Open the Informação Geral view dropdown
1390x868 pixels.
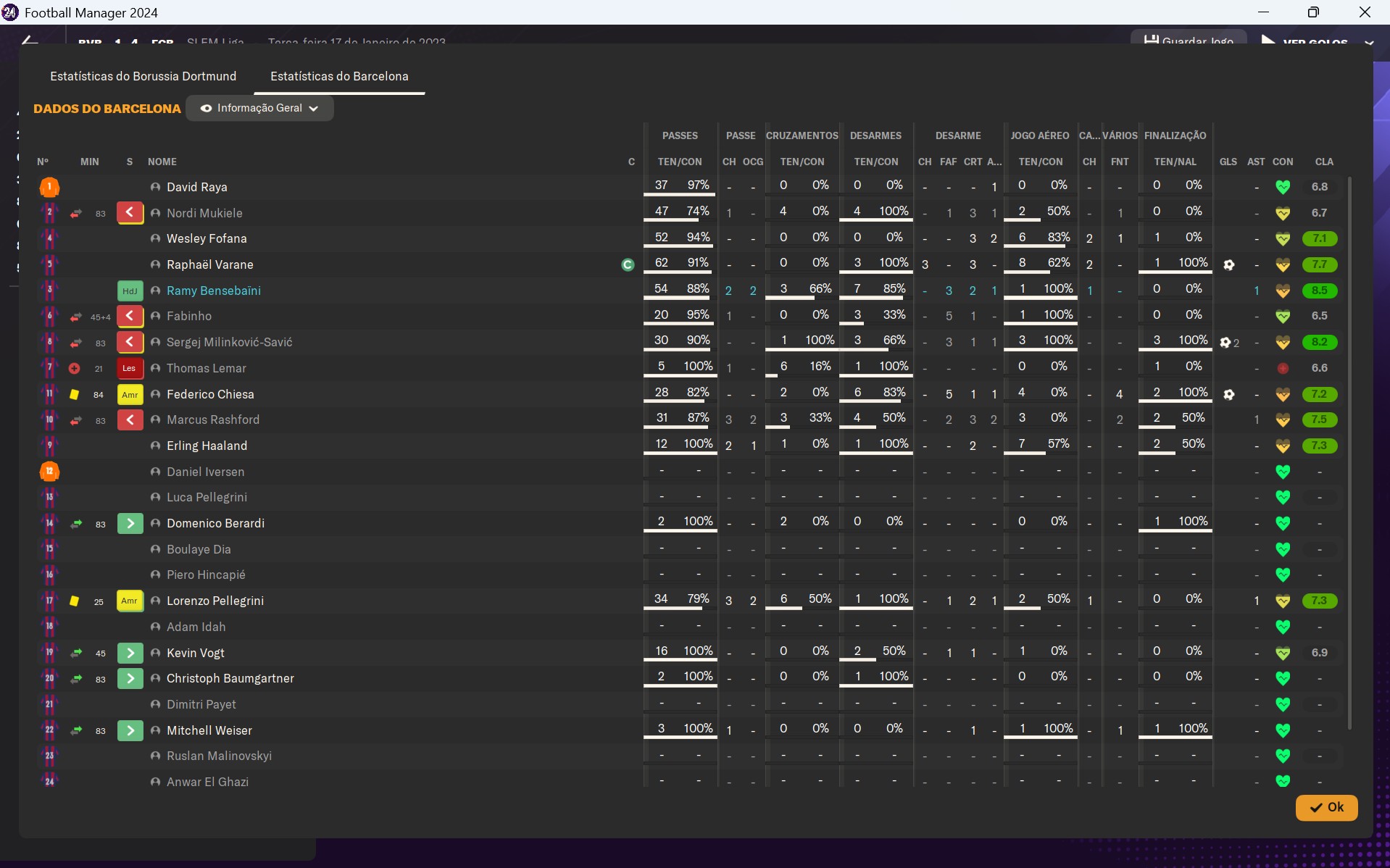(259, 108)
